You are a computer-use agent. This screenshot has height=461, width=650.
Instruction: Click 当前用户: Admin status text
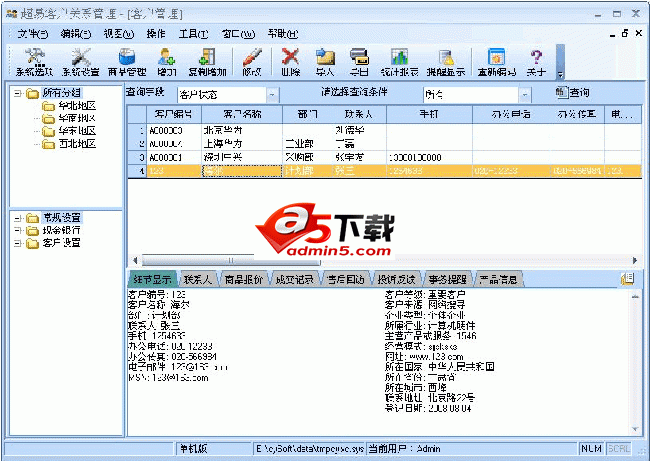point(405,449)
